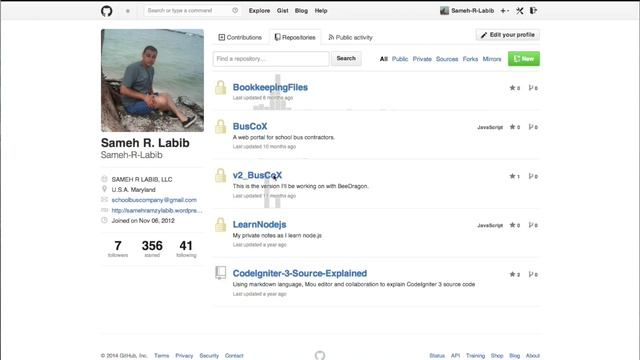
Task: Click fork count on BookkeepingFiles row
Action: click(x=533, y=88)
